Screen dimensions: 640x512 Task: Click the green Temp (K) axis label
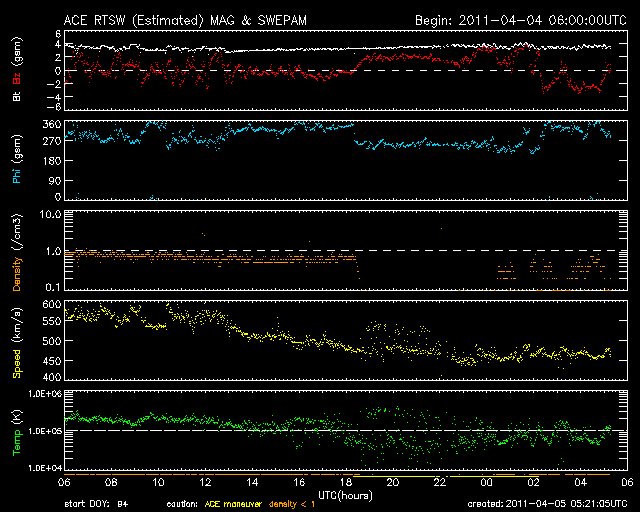tap(18, 430)
